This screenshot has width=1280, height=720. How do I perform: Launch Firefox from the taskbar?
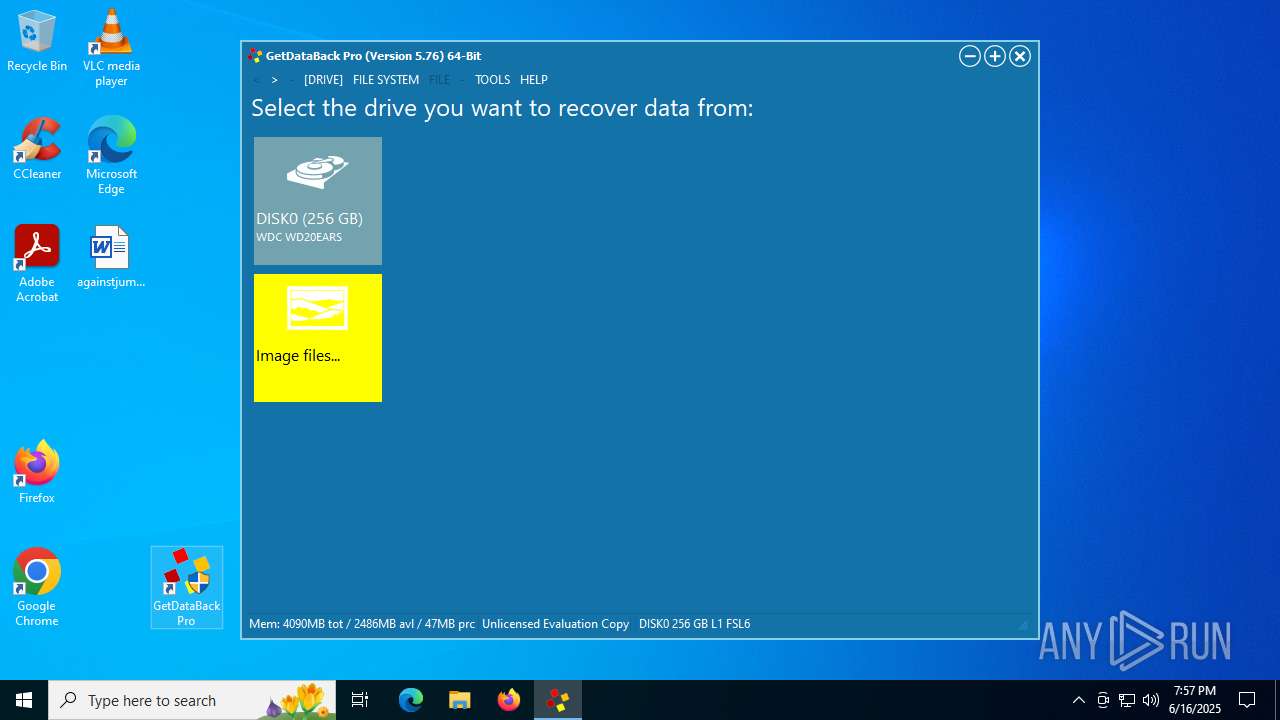pos(509,700)
